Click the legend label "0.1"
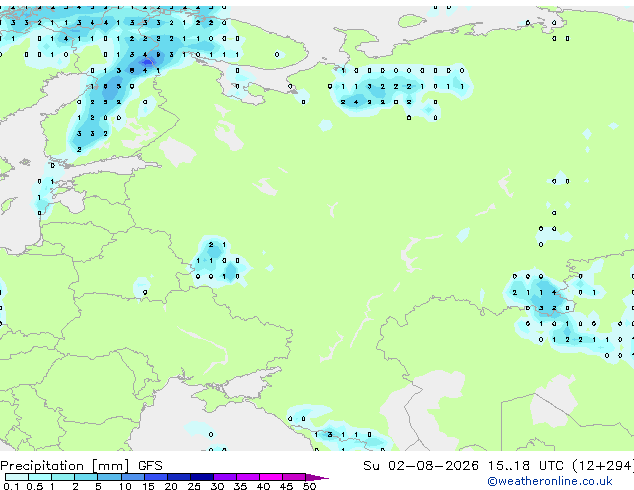 pos(11,486)
